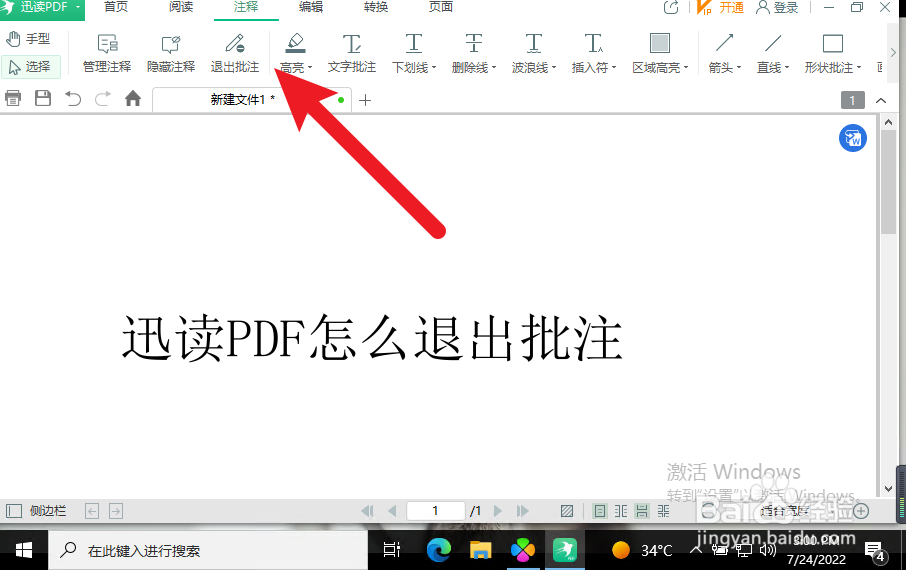Viewport: 906px width, 570px height.
Task: Expand the Line (直线) dropdown arrow
Action: (786, 68)
